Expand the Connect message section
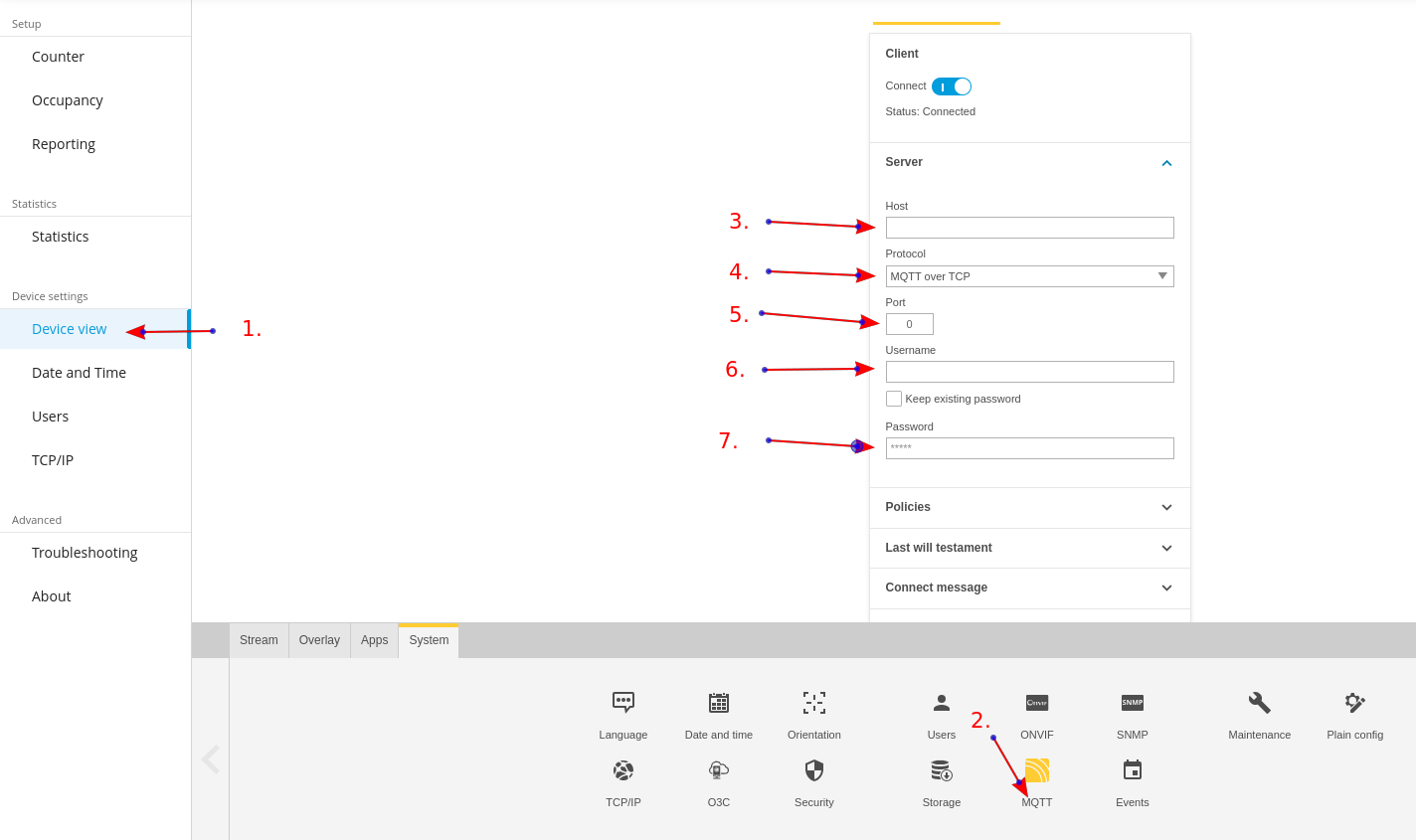 click(x=1029, y=588)
